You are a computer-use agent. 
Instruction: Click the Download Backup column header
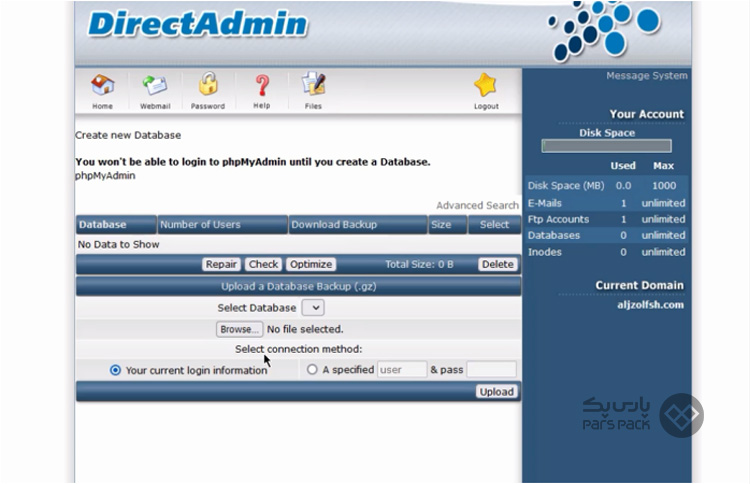[358, 225]
